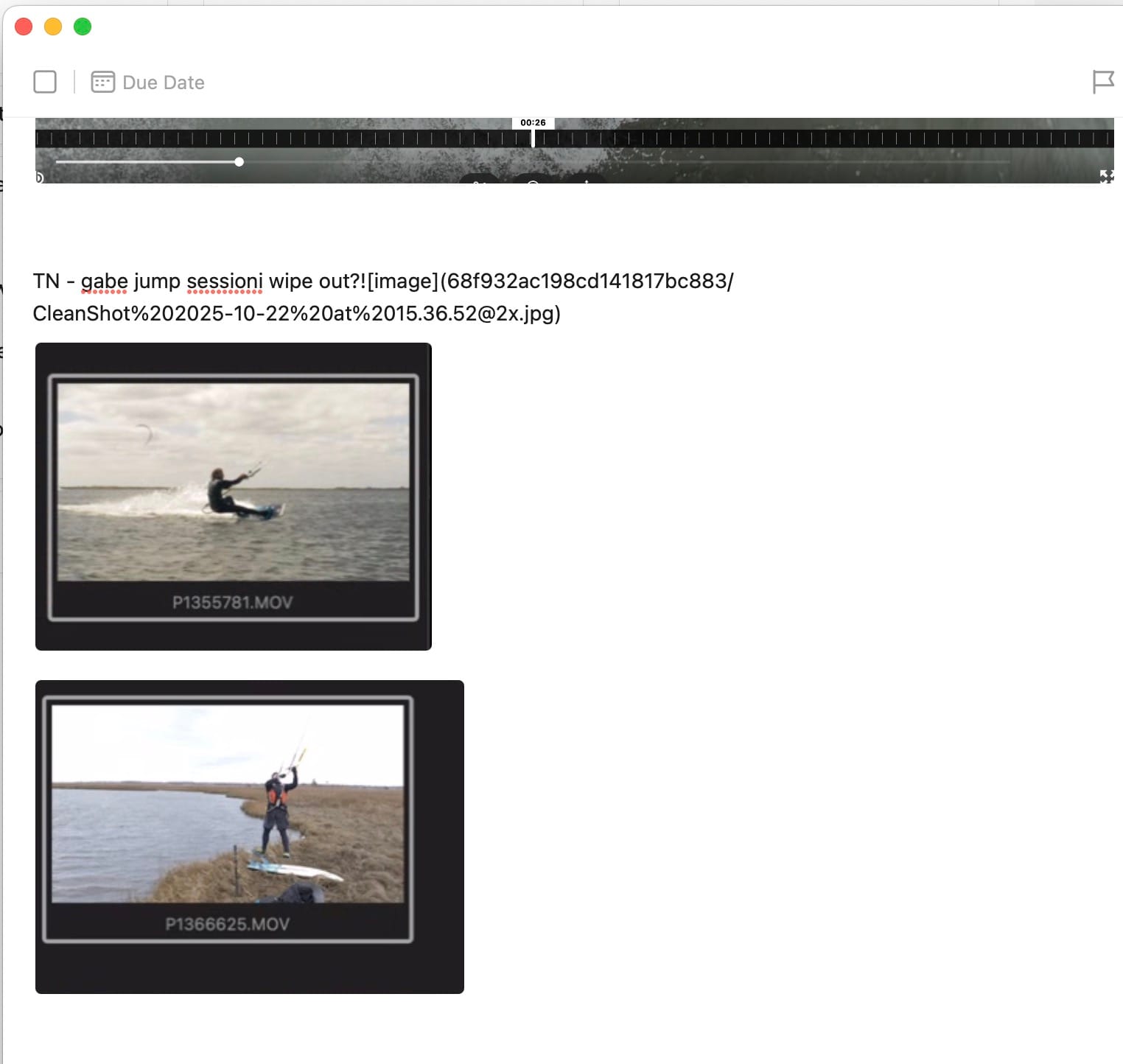Click the white slider handle on video
The width and height of the screenshot is (1123, 1064).
239,161
